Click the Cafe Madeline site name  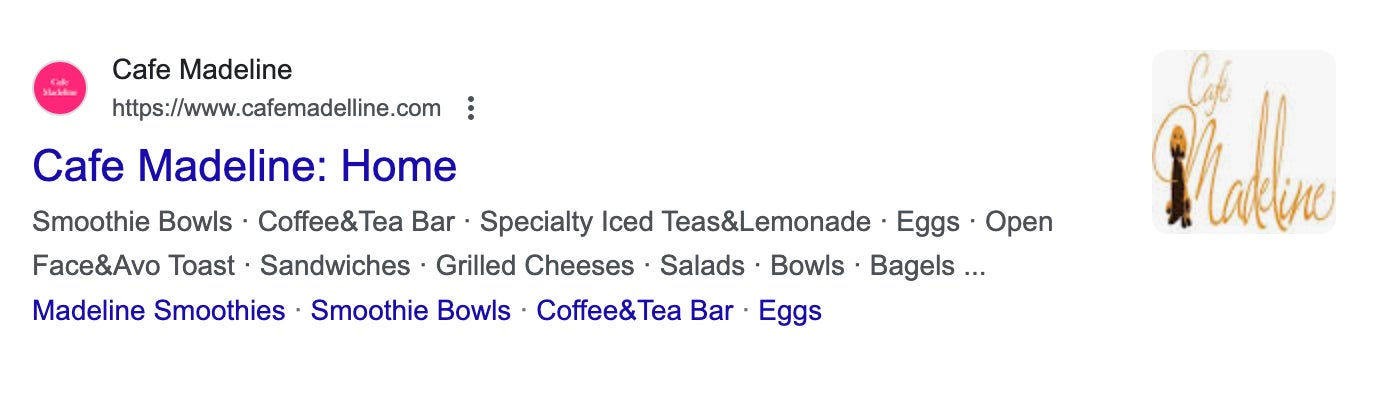click(202, 70)
